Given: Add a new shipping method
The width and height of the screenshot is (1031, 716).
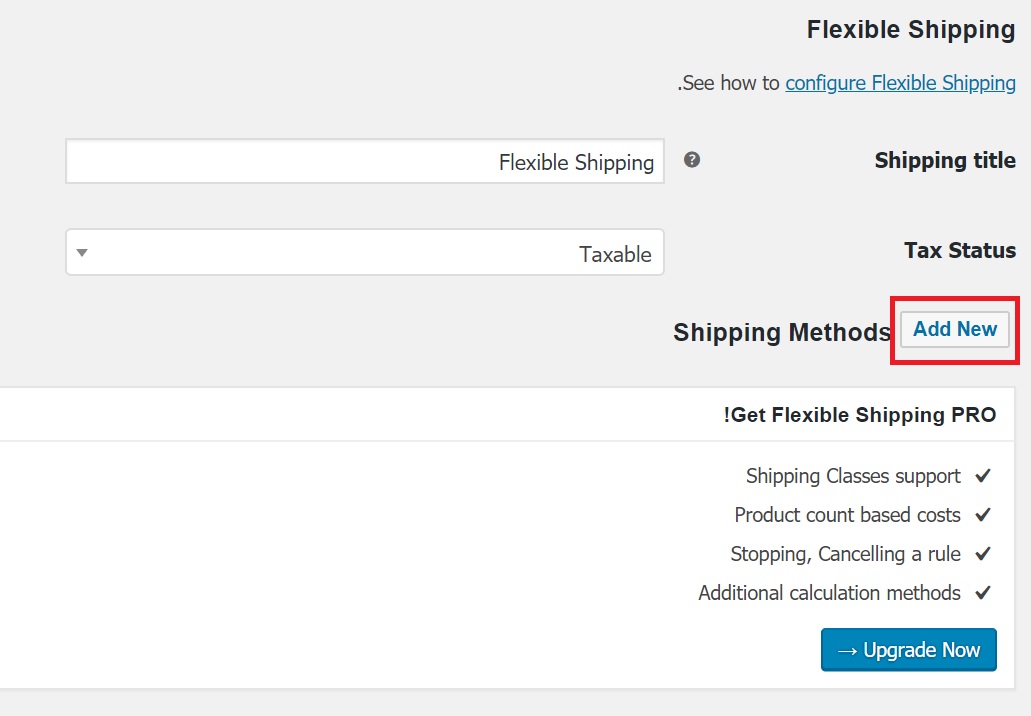Looking at the screenshot, I should pyautogui.click(x=955, y=329).
